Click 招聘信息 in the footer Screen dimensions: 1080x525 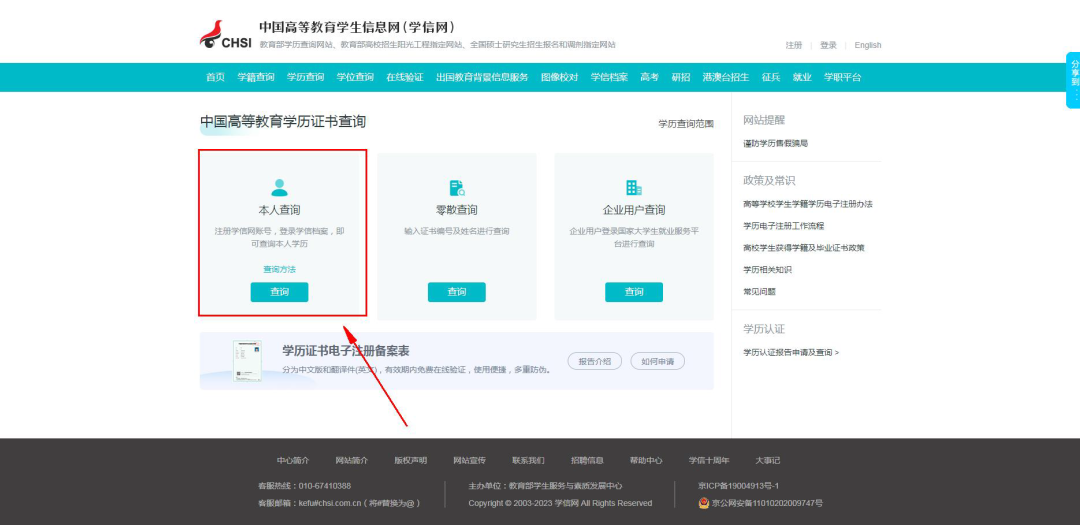[x=587, y=460]
